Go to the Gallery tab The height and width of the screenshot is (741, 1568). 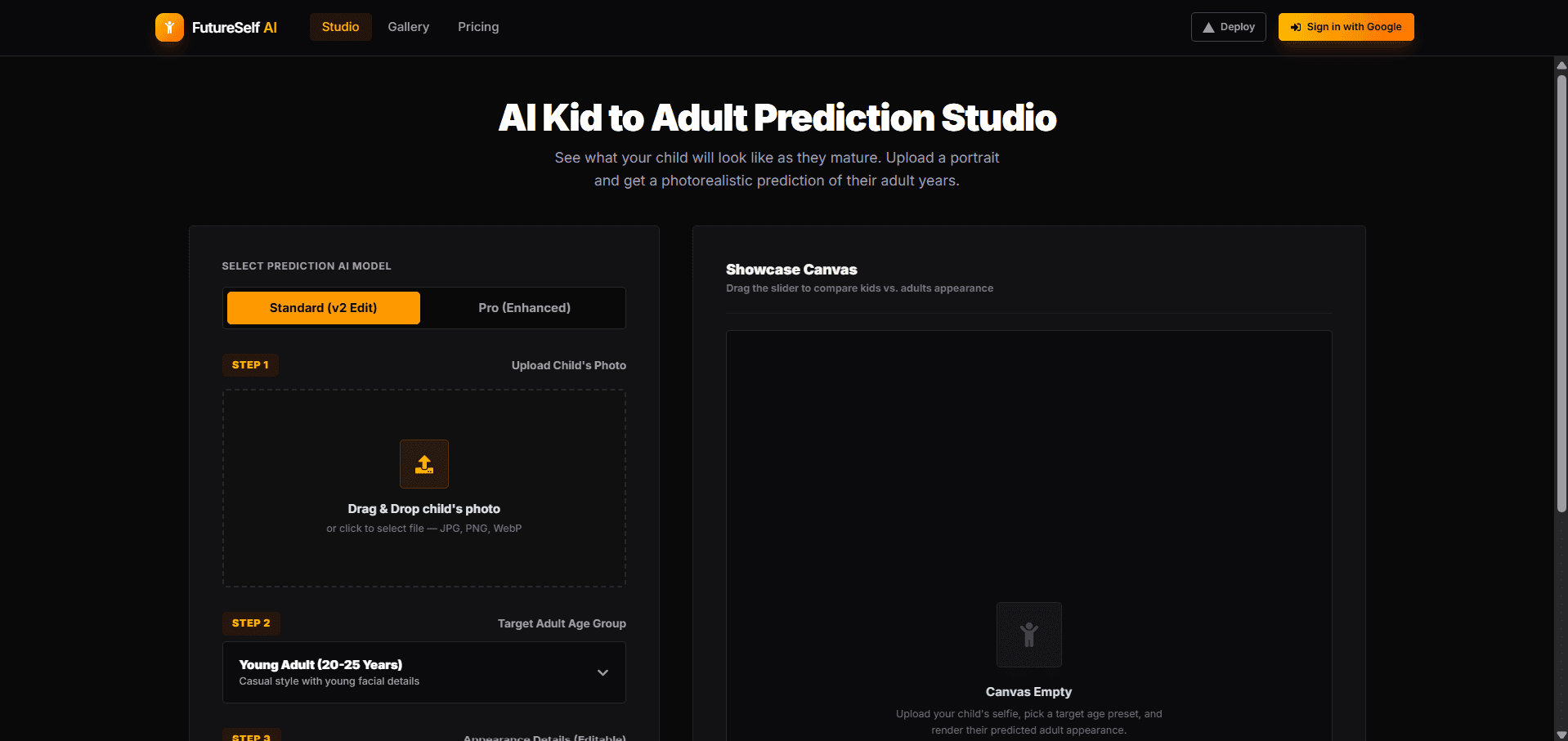[x=409, y=27]
